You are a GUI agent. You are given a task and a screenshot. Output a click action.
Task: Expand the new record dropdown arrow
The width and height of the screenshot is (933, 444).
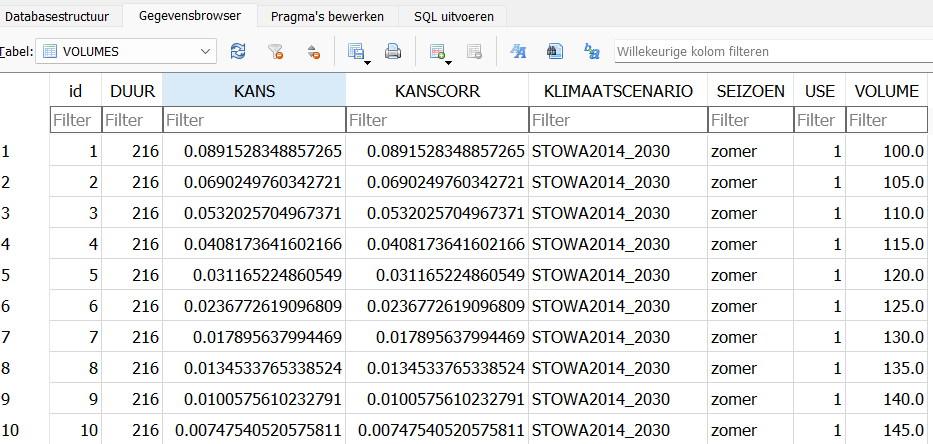[x=449, y=62]
